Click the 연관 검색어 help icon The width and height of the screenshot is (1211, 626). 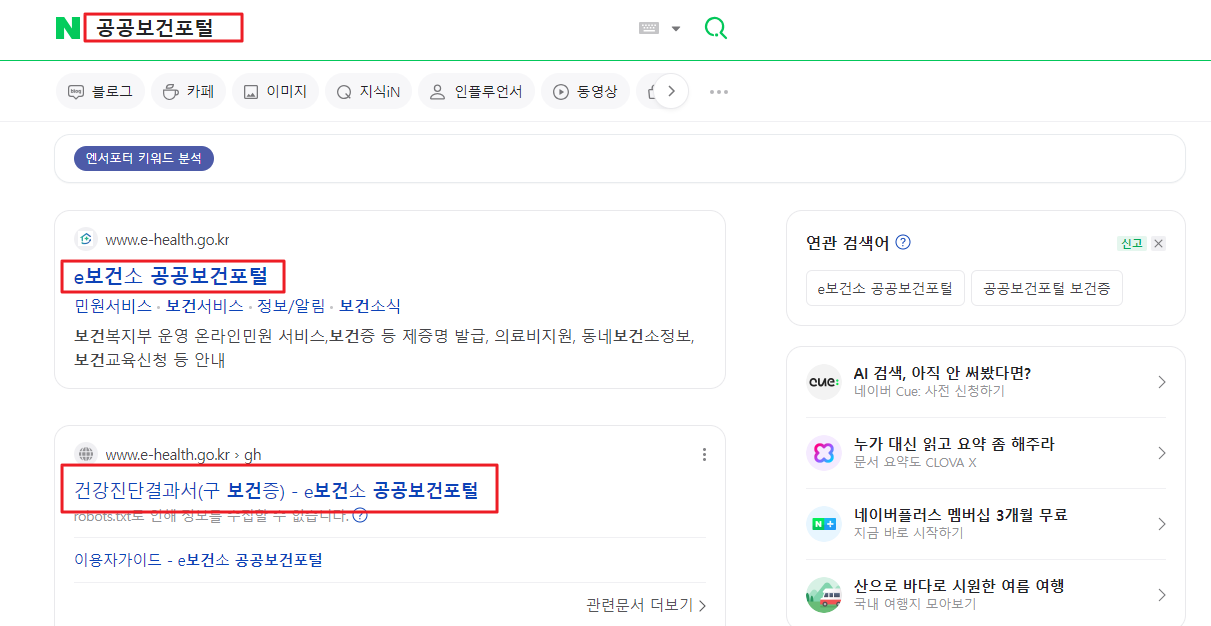[x=903, y=243]
